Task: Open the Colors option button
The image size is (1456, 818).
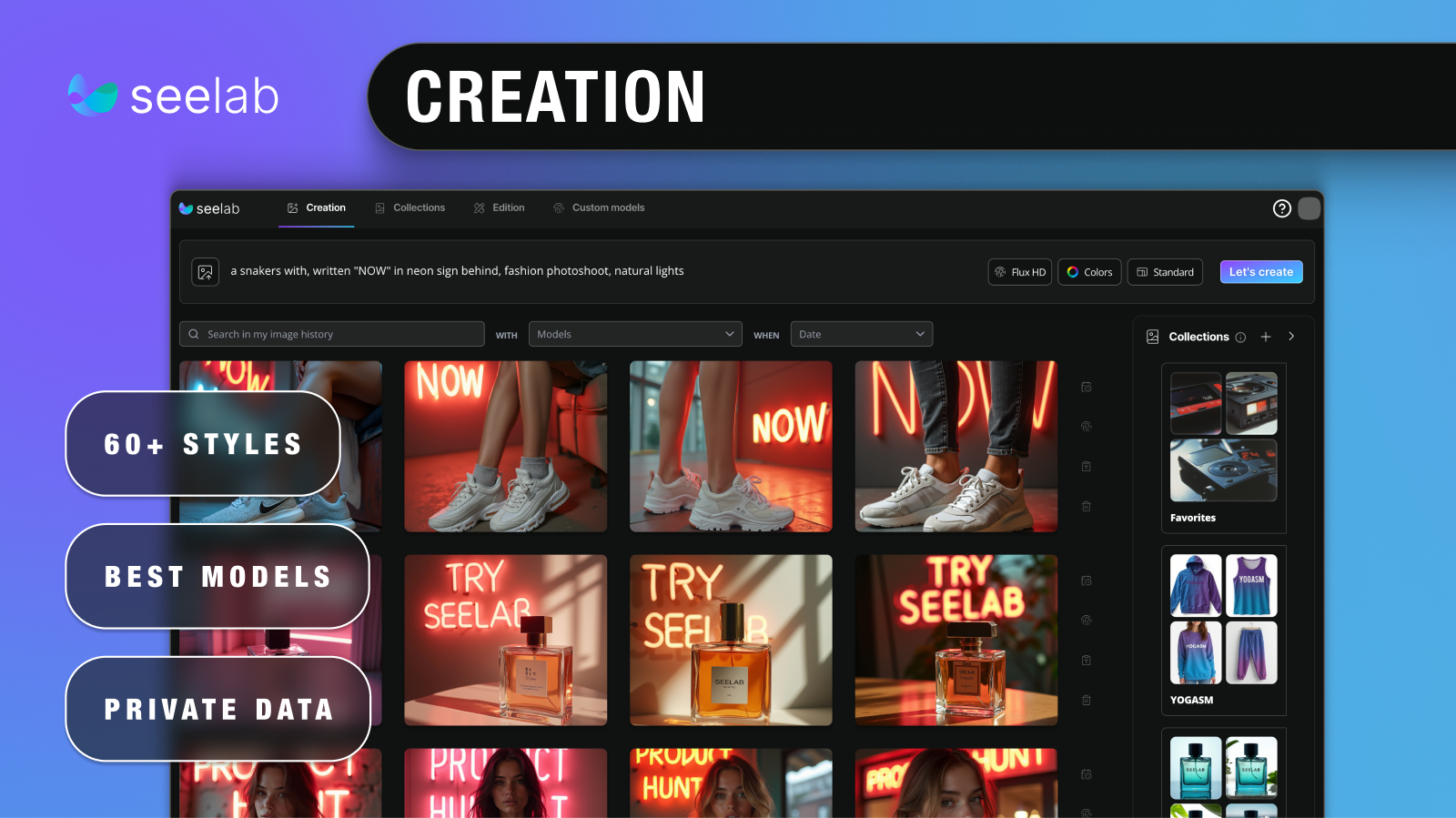Action: [1089, 272]
